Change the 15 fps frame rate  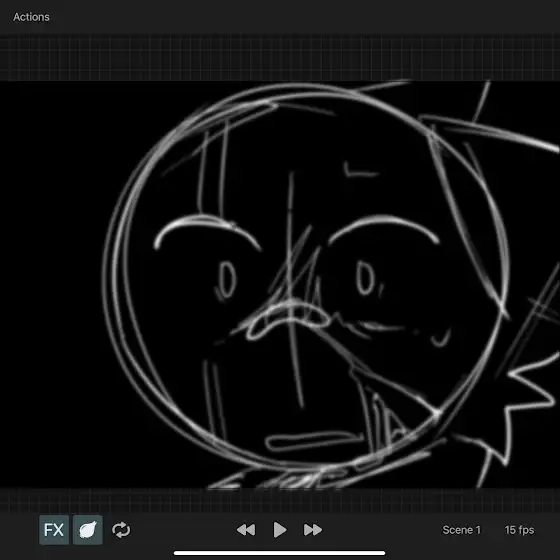coord(519,530)
